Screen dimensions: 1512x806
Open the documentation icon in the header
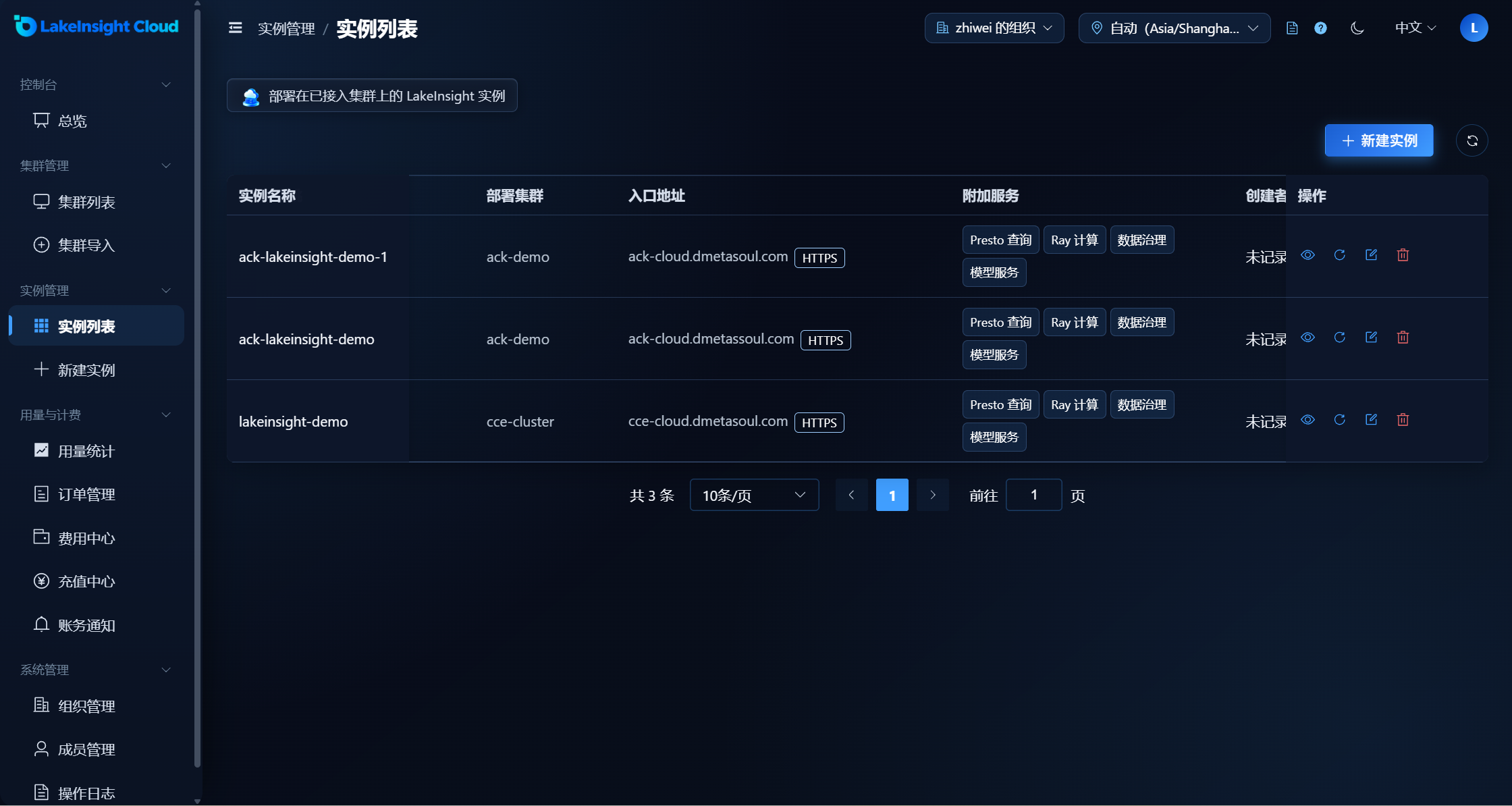[1292, 28]
